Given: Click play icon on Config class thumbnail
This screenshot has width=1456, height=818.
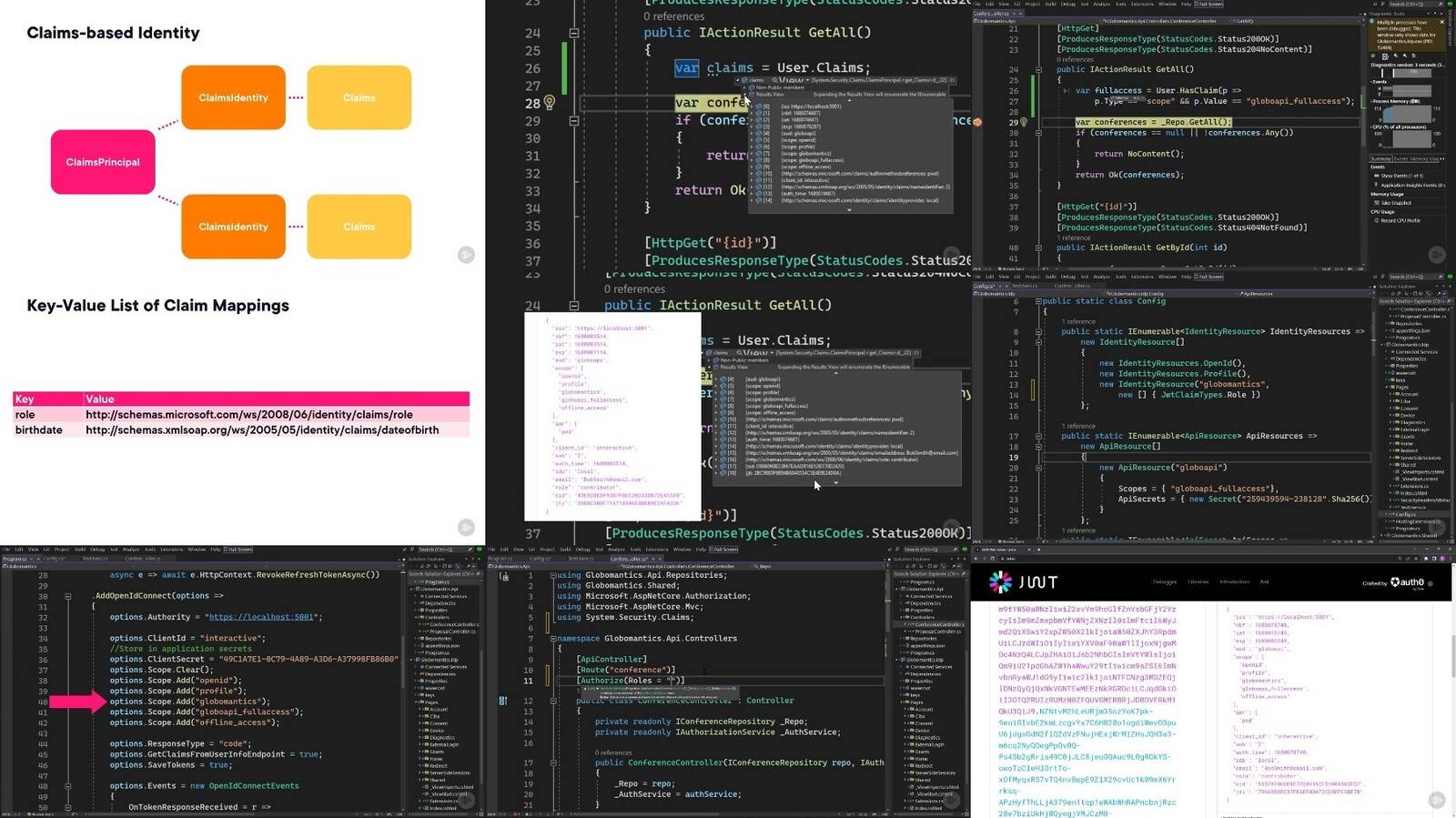Looking at the screenshot, I should tap(1437, 527).
